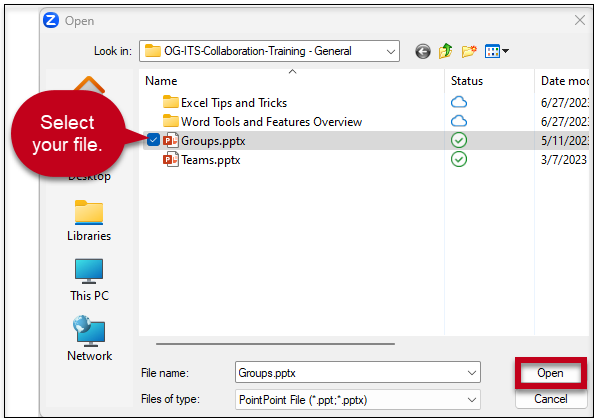Click the 3/7/2023 date for Teams.pptx
Viewport: 594px width, 418px height.
[x=564, y=160]
